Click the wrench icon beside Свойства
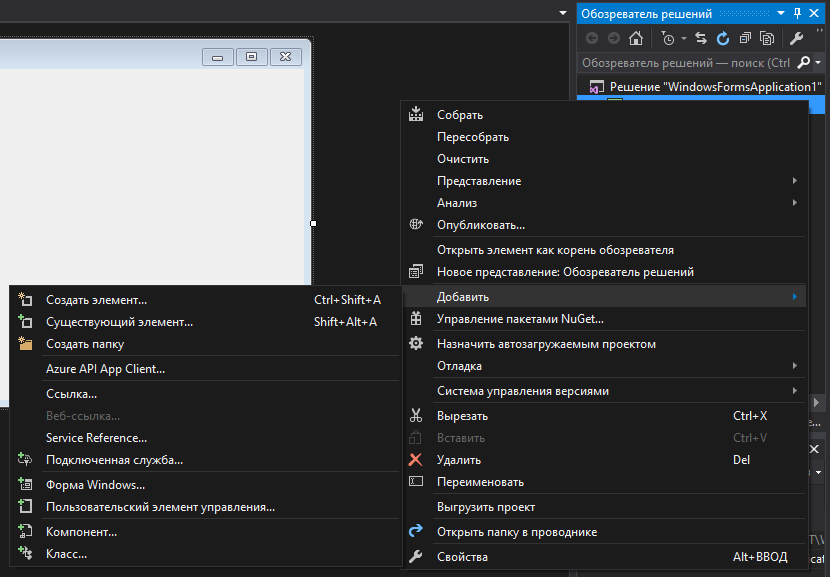Image resolution: width=830 pixels, height=577 pixels. [416, 556]
